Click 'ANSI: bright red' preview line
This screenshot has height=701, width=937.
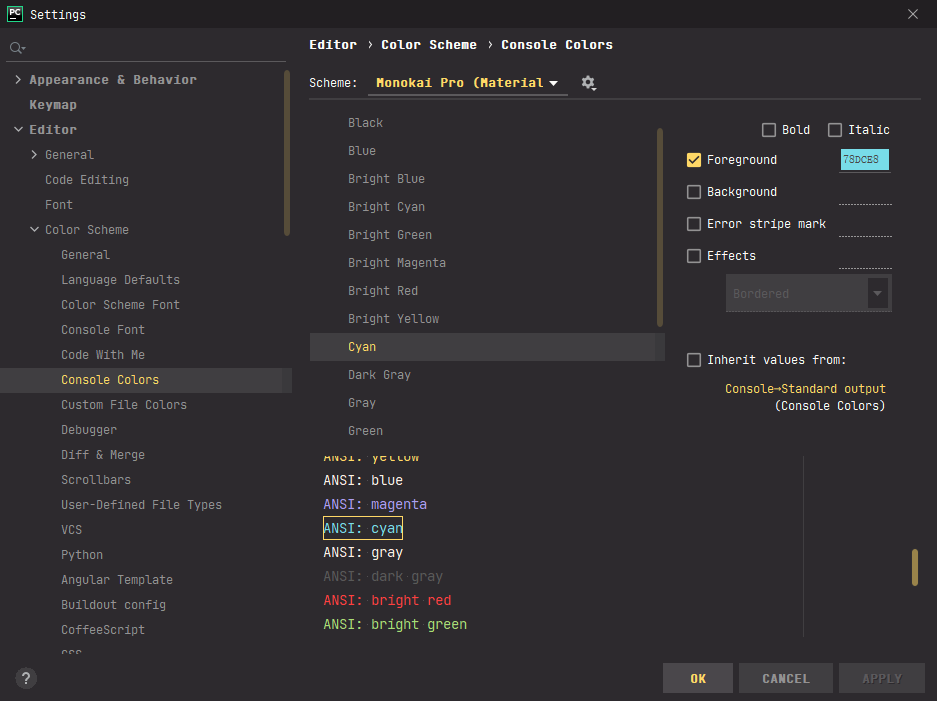coord(387,601)
